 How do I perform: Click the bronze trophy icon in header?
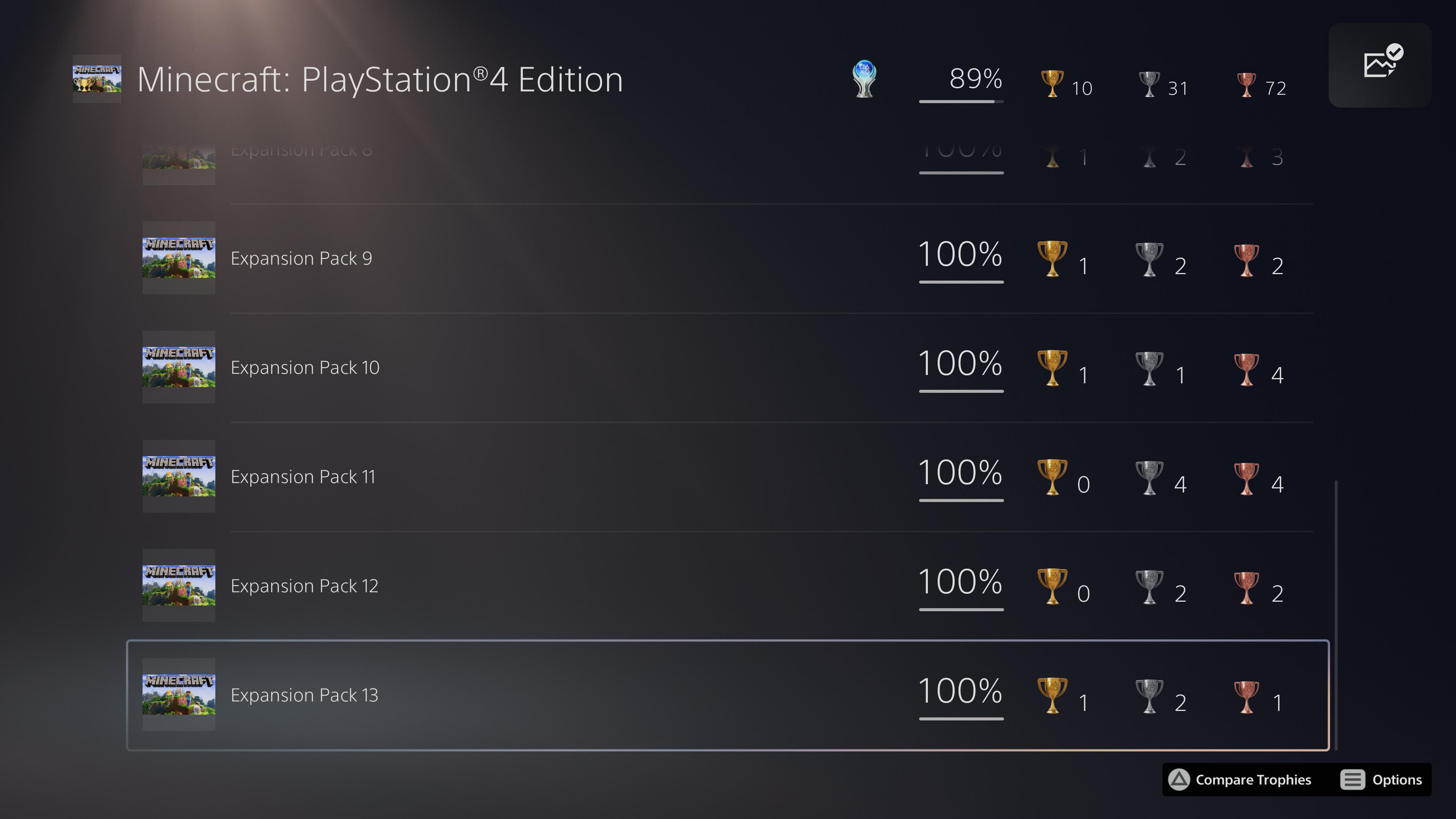1246,84
